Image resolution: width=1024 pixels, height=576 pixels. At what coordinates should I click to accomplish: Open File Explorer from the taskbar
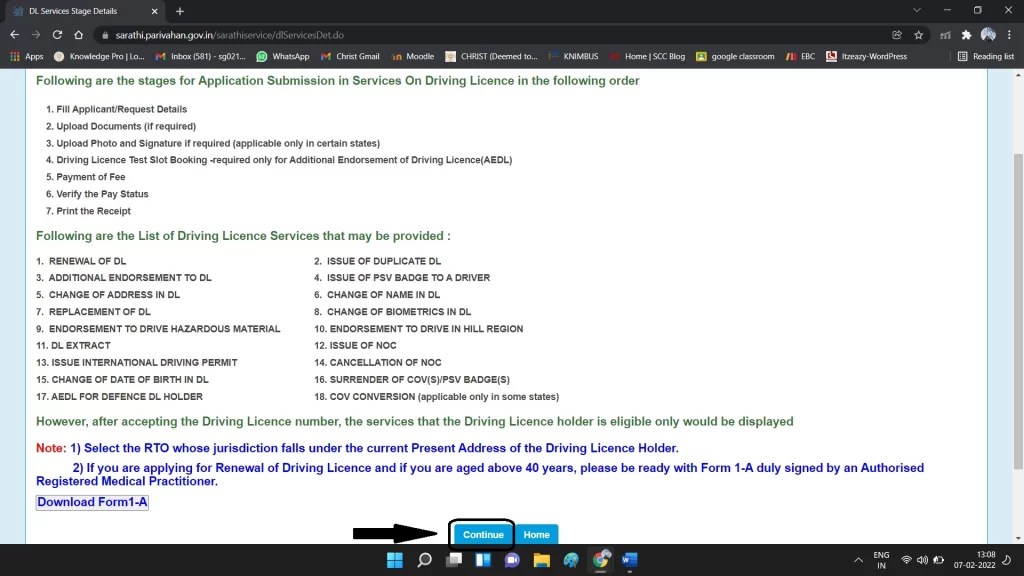542,560
